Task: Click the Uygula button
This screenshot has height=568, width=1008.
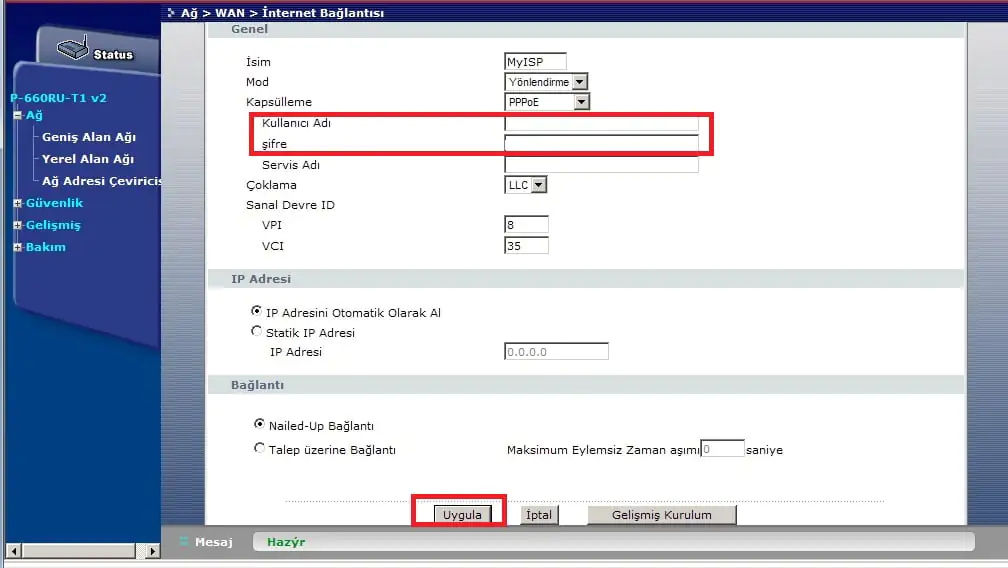Action: [462, 515]
